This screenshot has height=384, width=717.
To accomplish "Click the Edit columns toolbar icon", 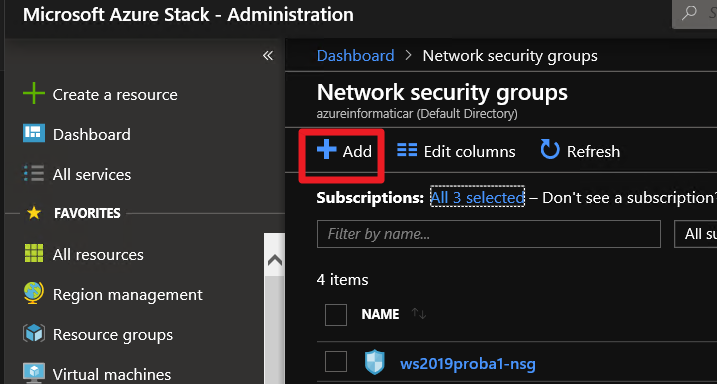I will 407,150.
